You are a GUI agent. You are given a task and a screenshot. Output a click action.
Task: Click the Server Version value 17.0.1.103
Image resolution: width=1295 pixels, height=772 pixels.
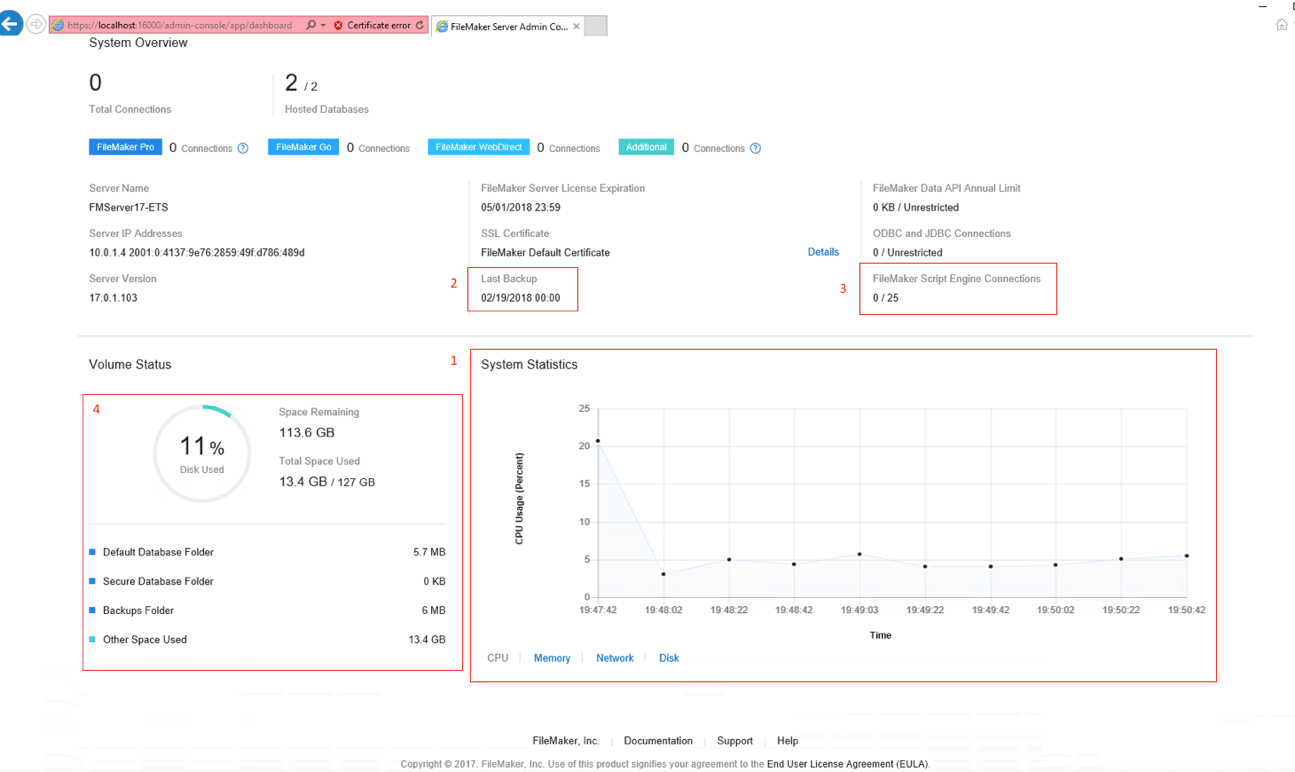(x=114, y=298)
